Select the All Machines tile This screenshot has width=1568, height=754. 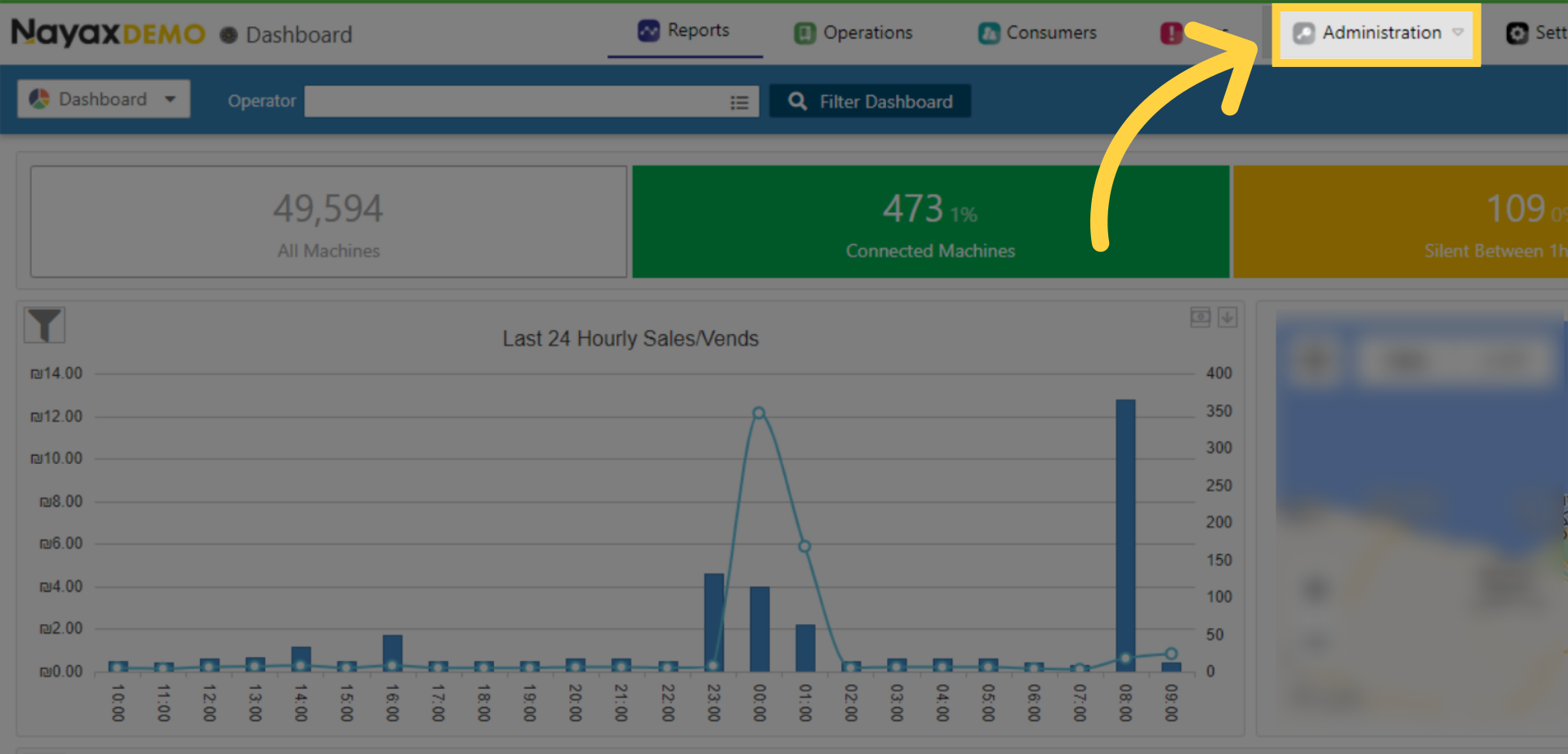click(x=328, y=221)
